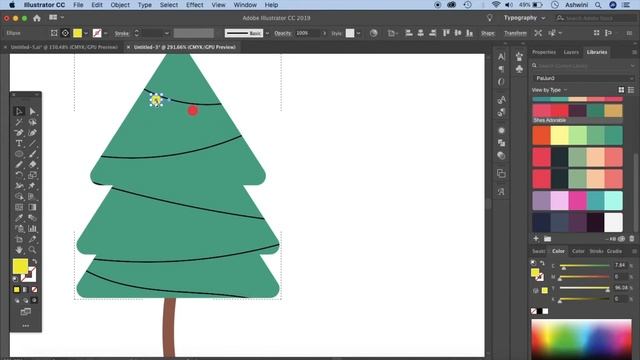Swap fill and stroke arrows in toolbox

click(34, 262)
